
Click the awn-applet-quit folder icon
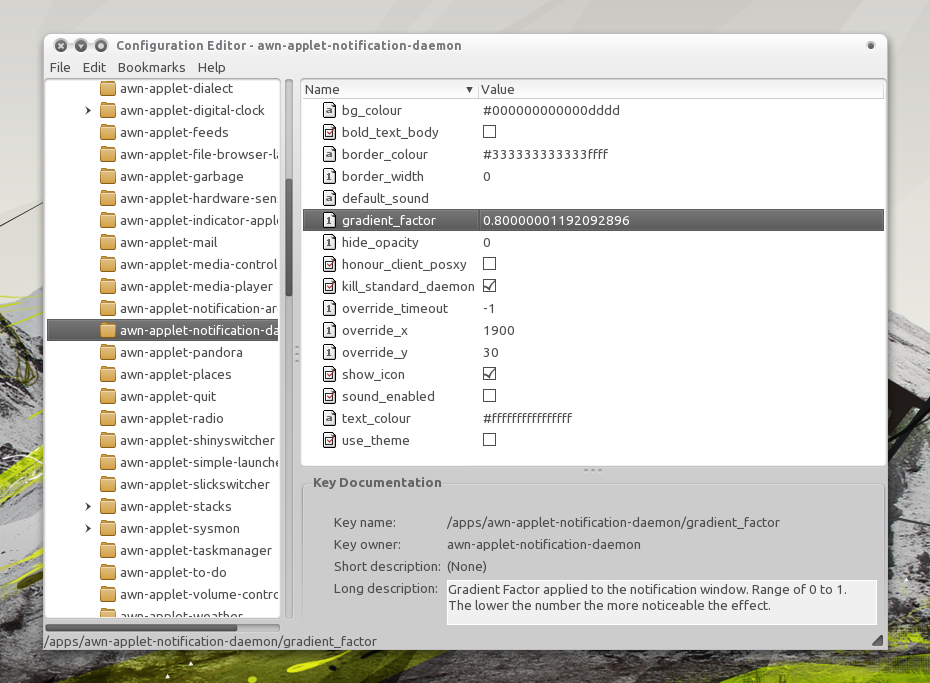[x=108, y=396]
